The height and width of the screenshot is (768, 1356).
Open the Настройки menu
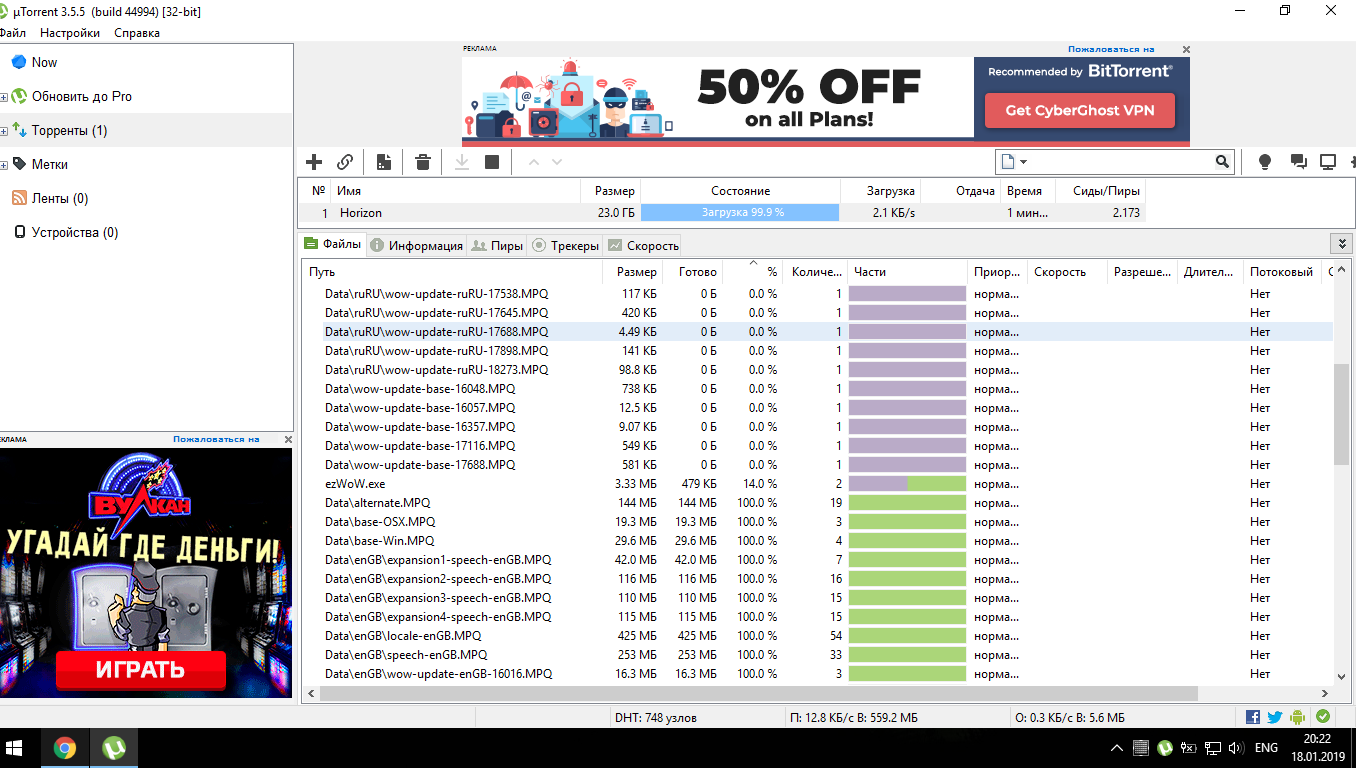click(x=70, y=33)
